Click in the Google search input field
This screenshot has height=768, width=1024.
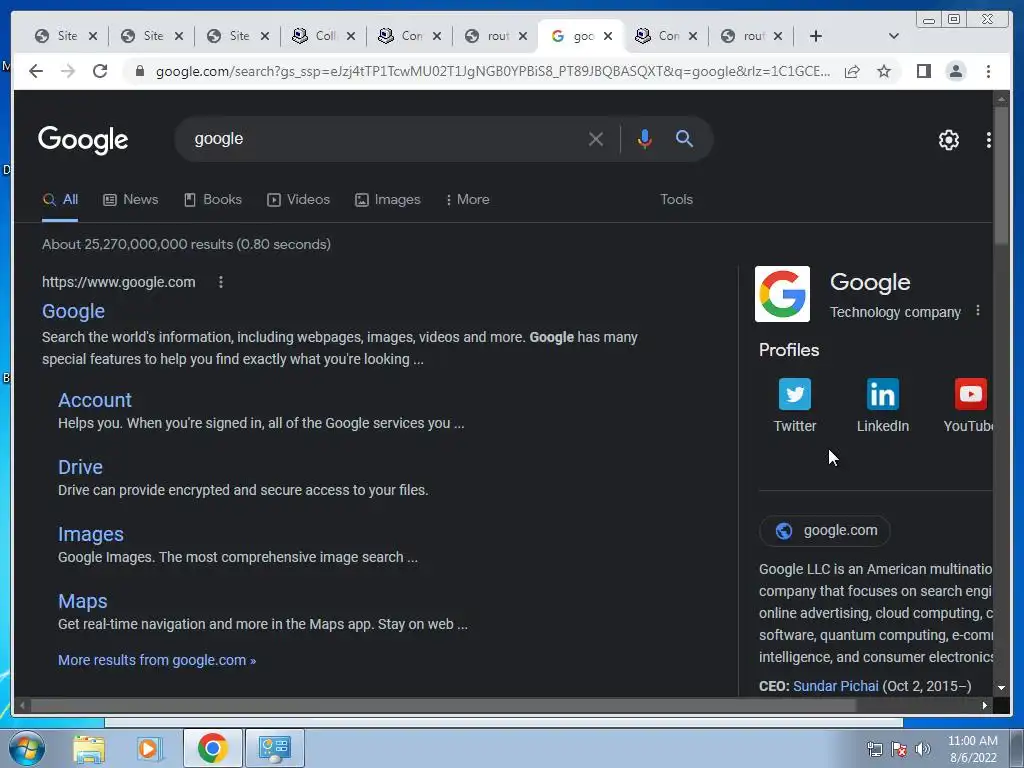(385, 139)
